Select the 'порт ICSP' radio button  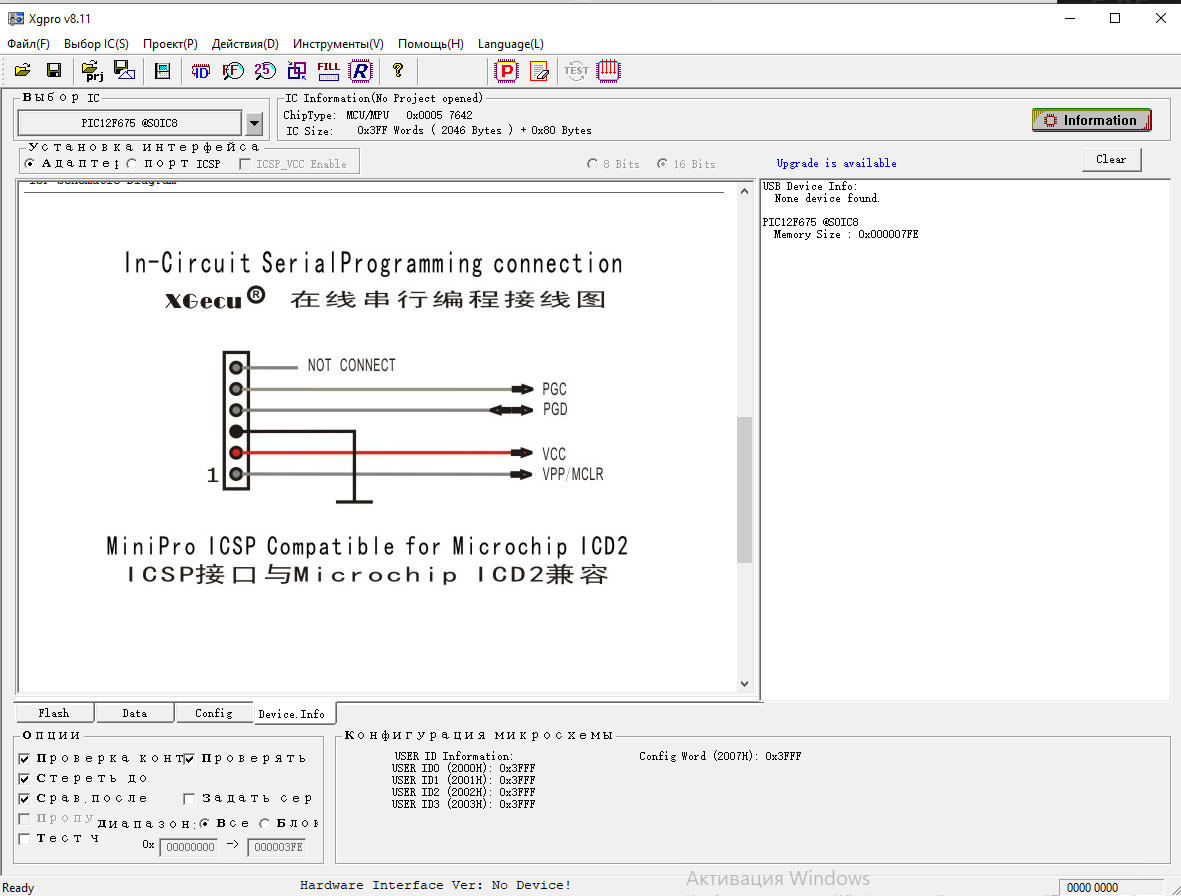click(132, 164)
